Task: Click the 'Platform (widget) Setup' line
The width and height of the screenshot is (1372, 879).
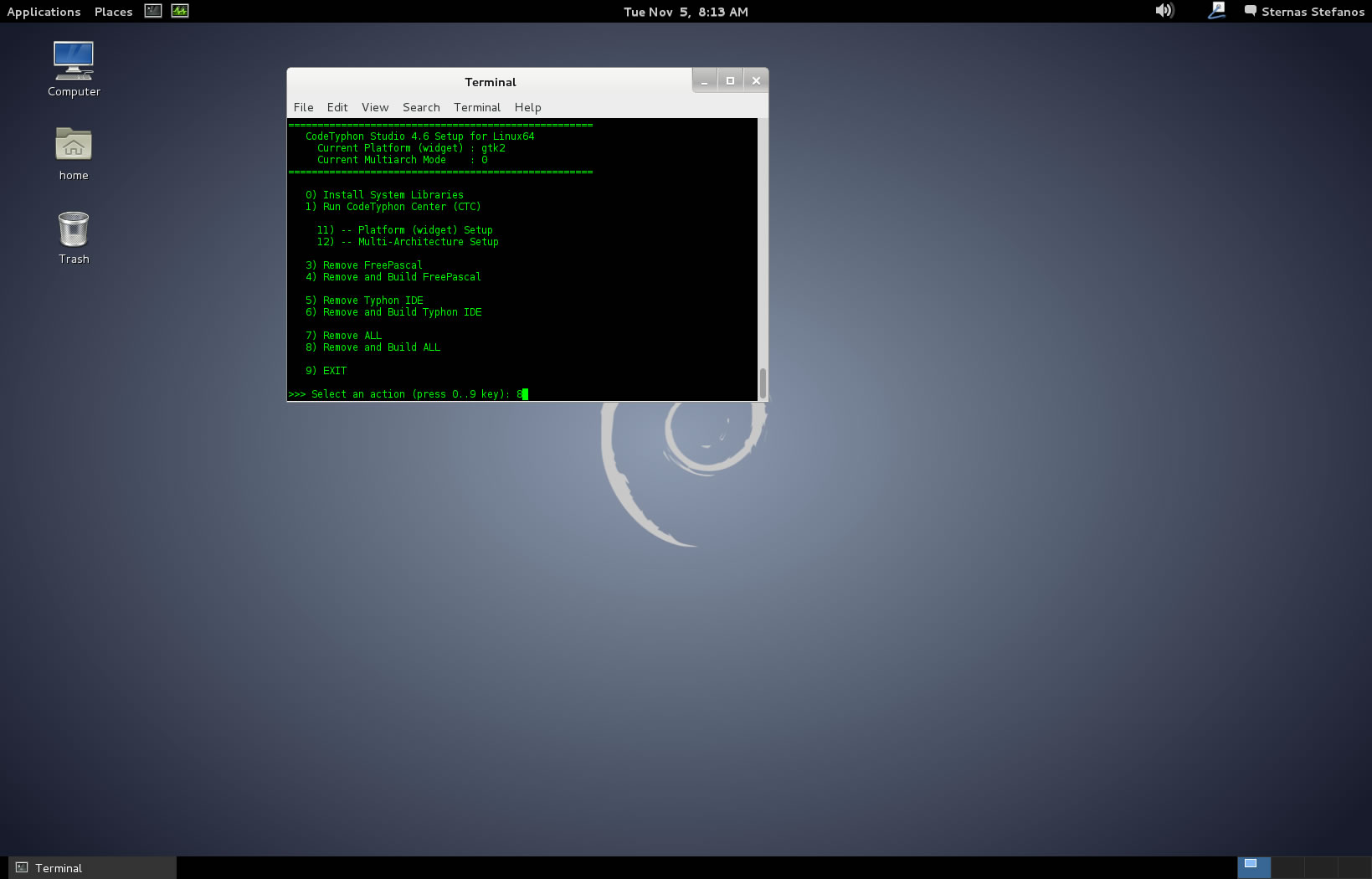Action: (404, 230)
